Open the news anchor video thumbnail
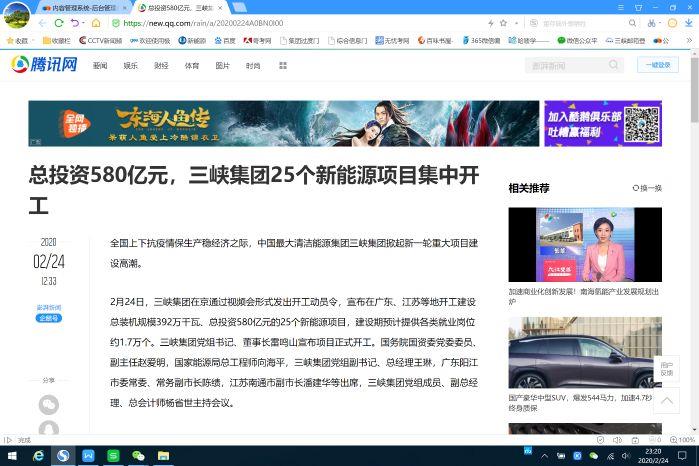 [x=585, y=244]
